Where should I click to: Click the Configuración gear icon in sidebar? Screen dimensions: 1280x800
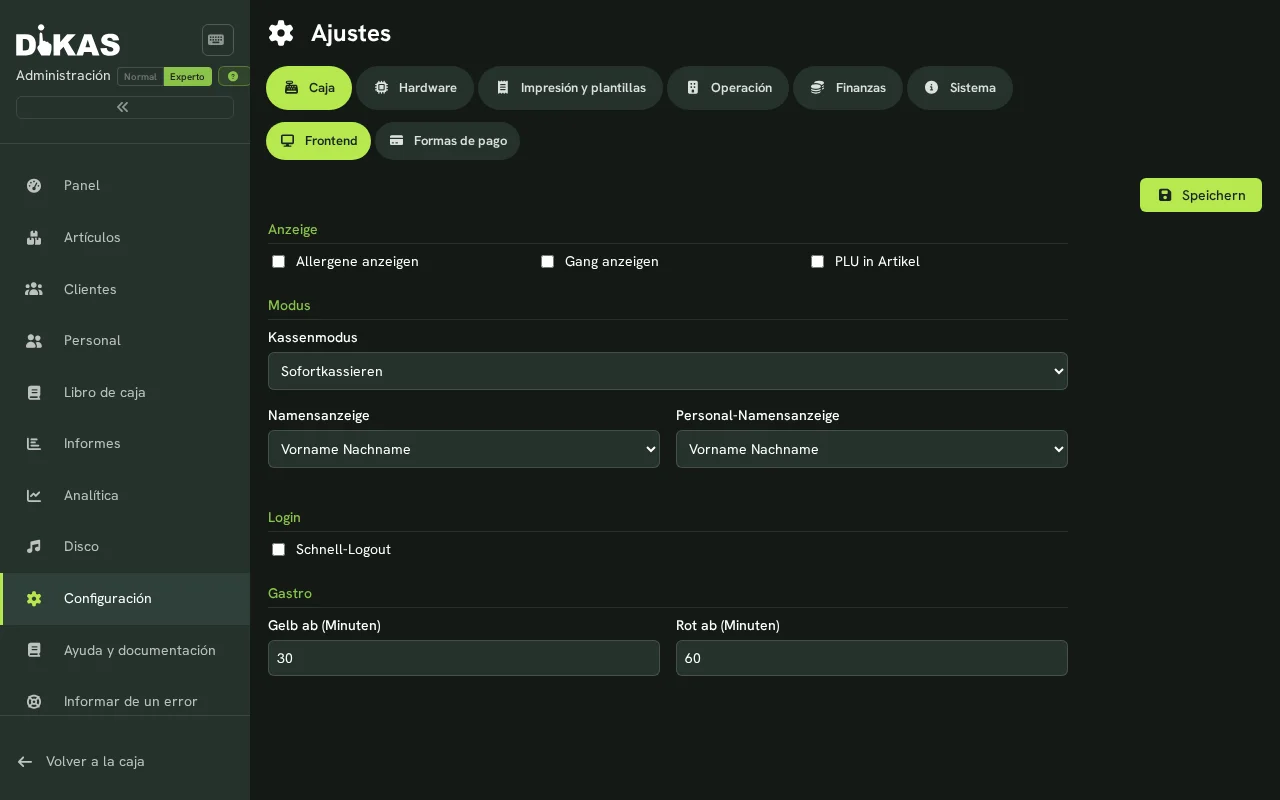(x=34, y=599)
